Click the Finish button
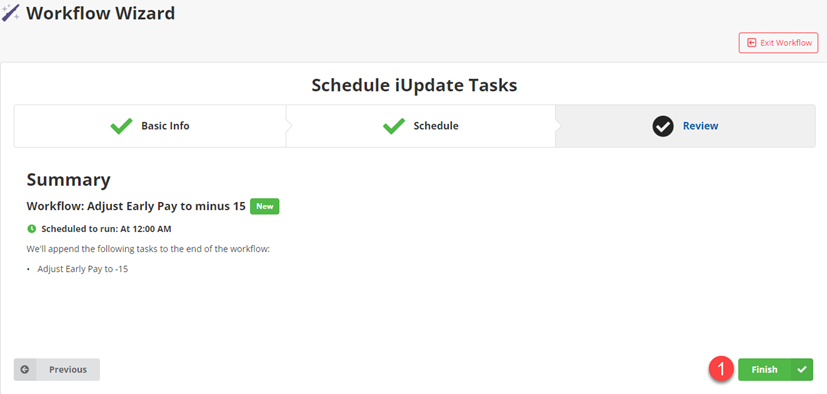The height and width of the screenshot is (394, 827). pos(775,370)
